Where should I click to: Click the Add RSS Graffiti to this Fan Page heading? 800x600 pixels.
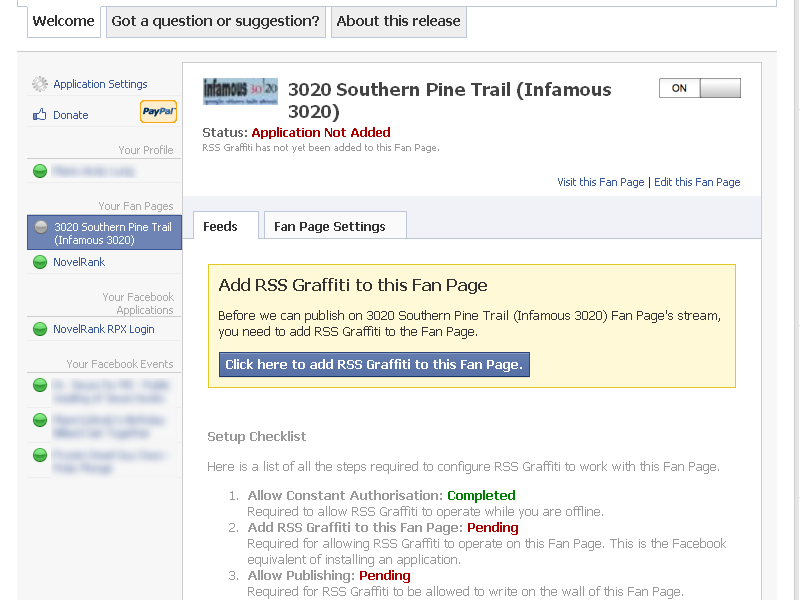(353, 285)
